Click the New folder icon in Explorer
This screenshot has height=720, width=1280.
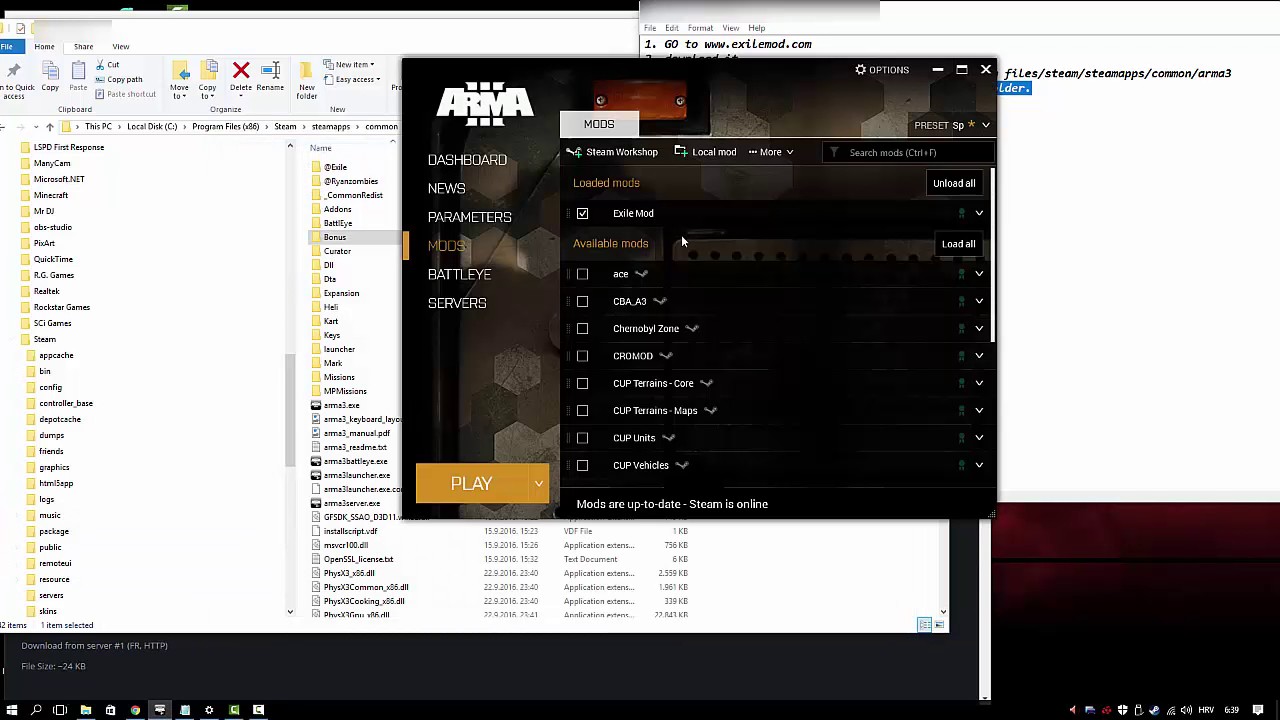click(307, 71)
